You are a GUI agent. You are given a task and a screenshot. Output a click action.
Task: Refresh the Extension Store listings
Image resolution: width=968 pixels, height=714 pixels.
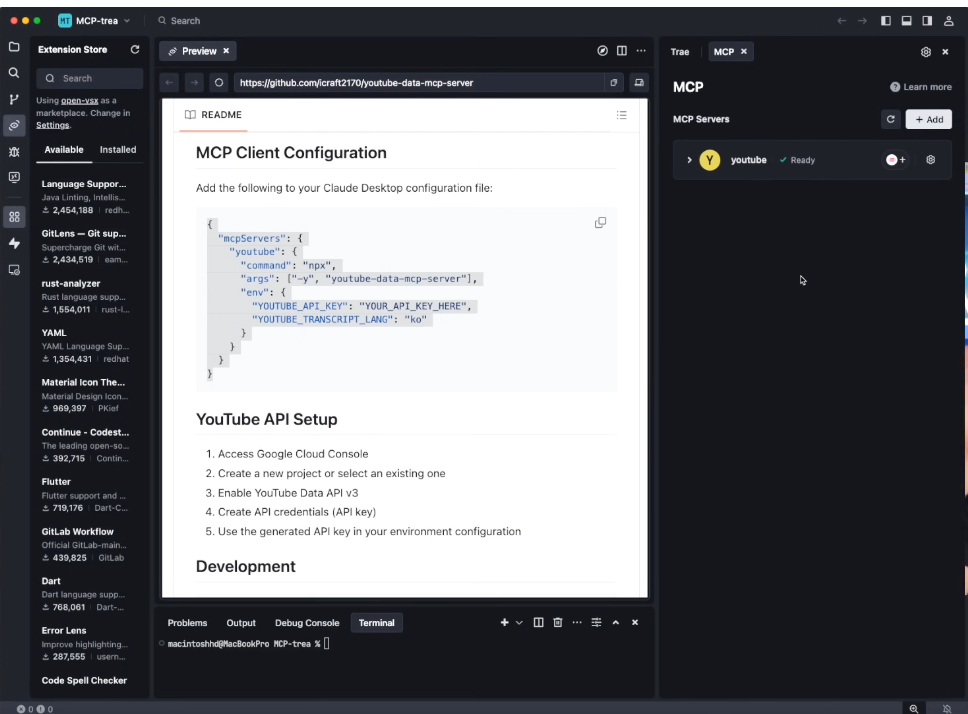[135, 49]
